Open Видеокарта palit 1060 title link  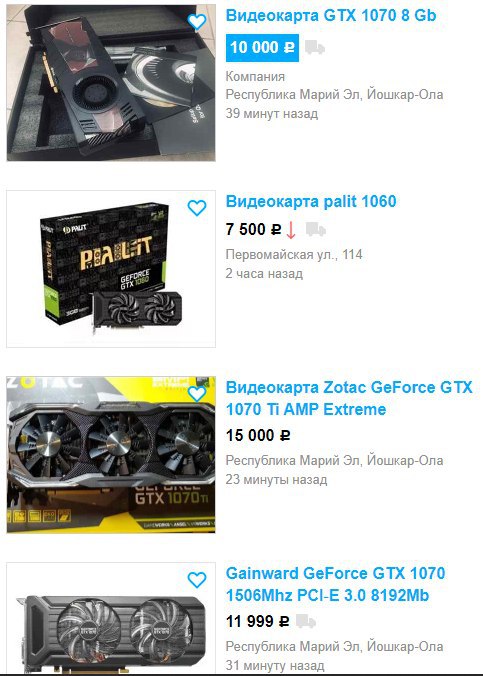point(311,201)
